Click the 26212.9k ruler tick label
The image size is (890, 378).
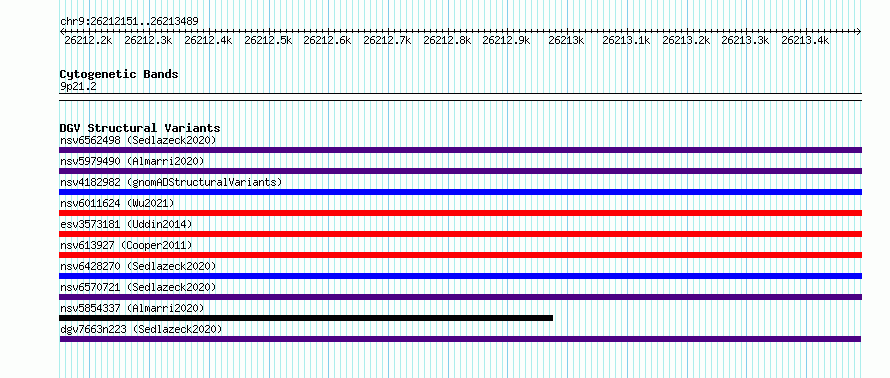[506, 40]
